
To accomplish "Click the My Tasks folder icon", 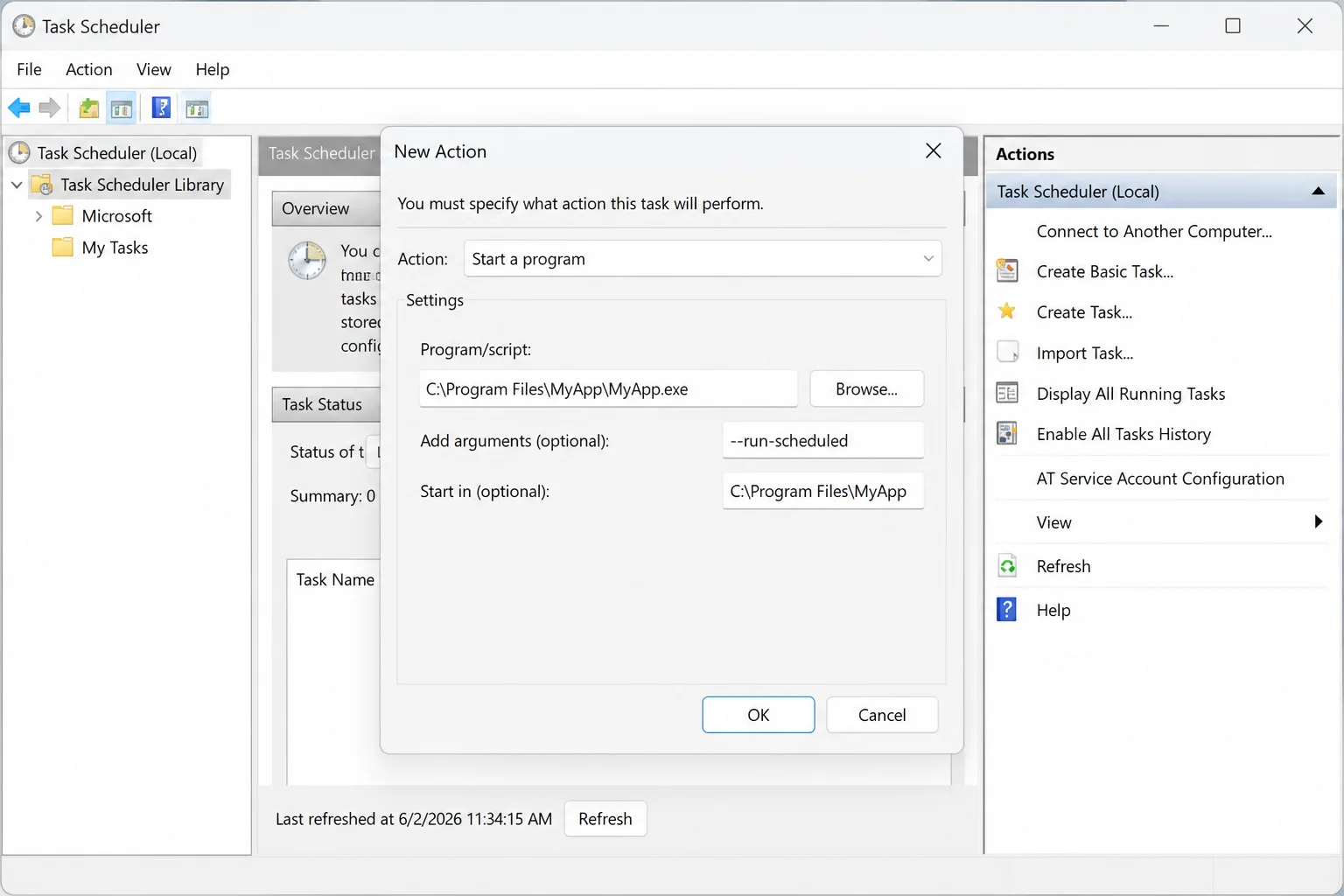I will click(62, 247).
